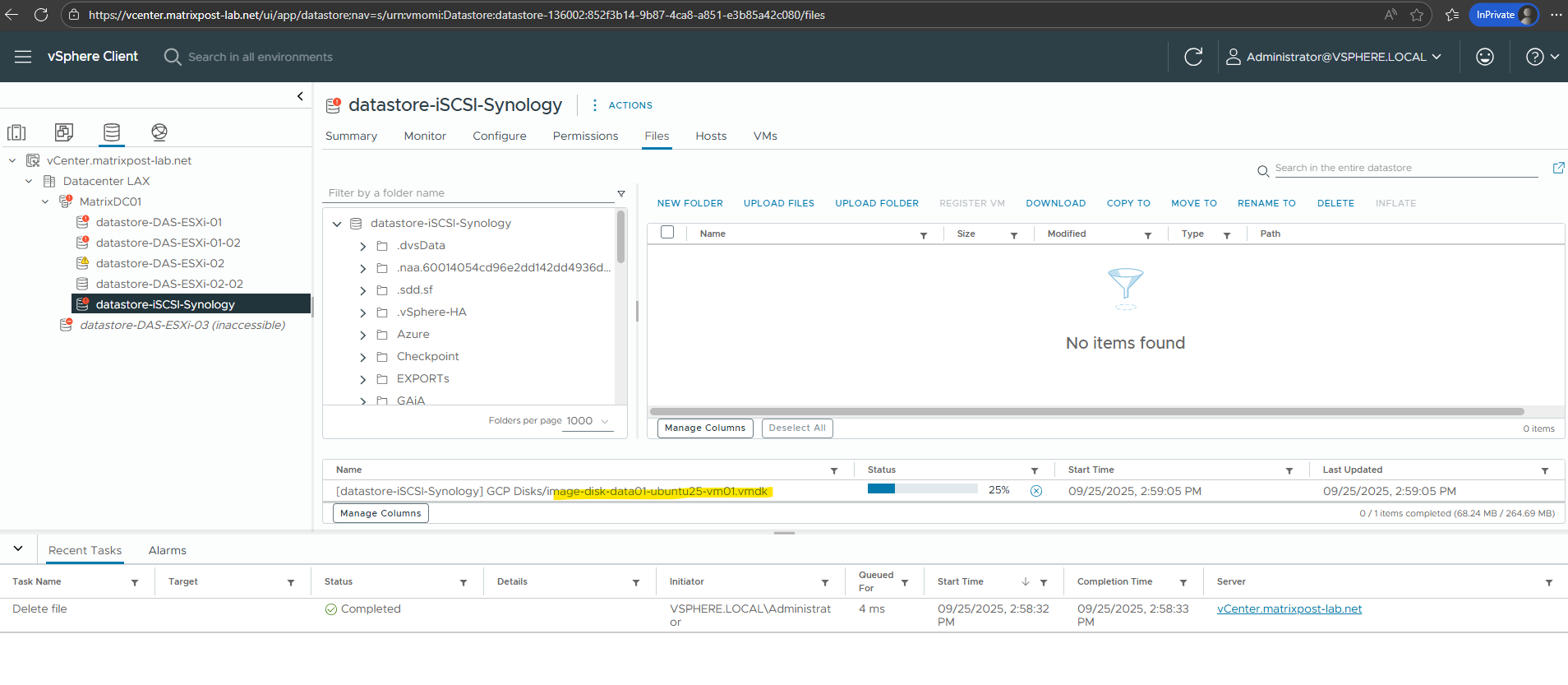Screen dimensions: 1568x685
Task: Collapse the Recent Tasks panel chevron
Action: pos(18,548)
